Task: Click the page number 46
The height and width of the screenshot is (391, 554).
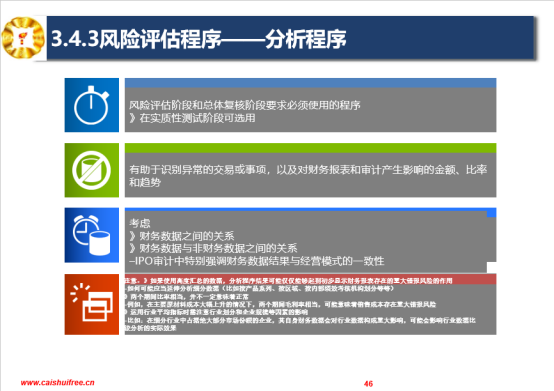Action: coord(368,384)
